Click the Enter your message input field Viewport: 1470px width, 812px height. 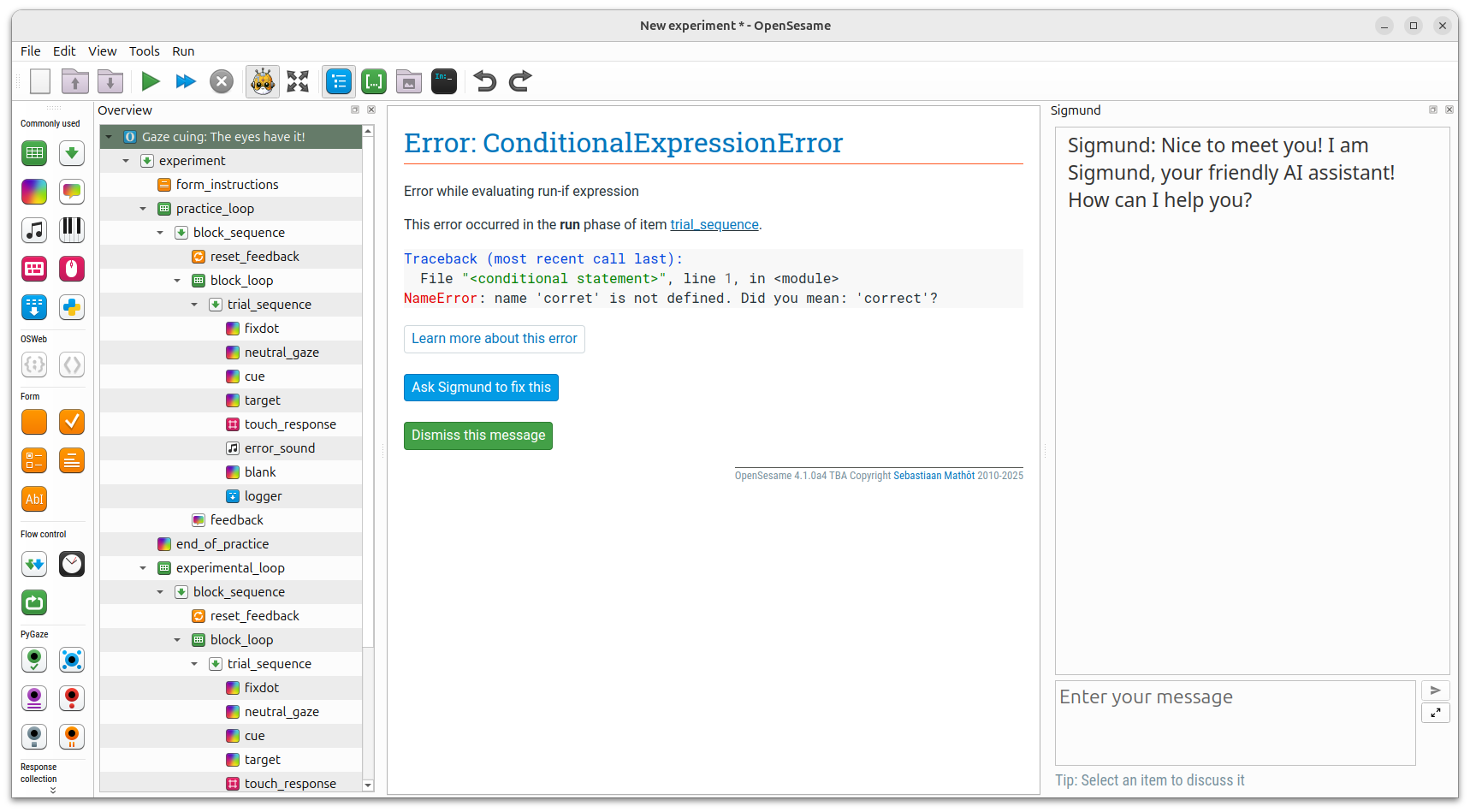pos(1235,723)
